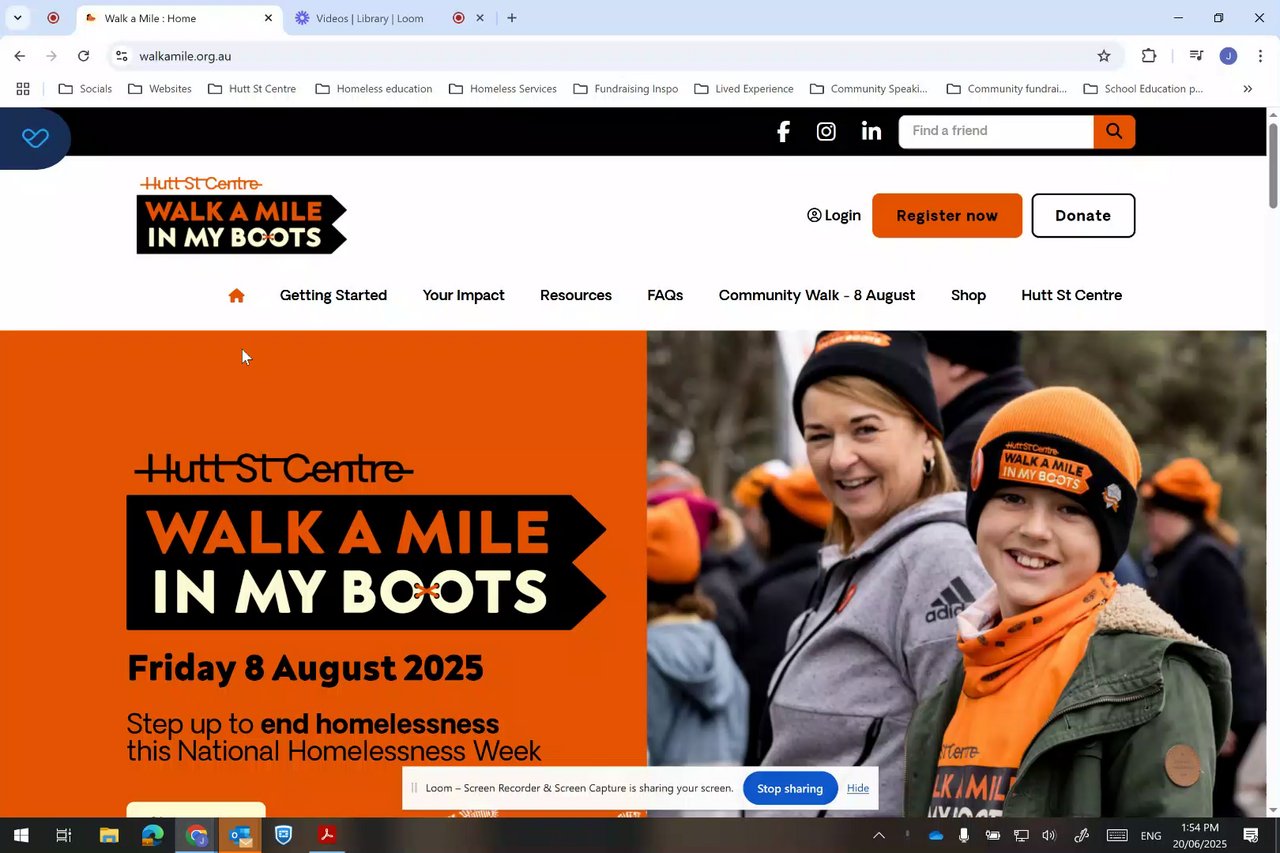Viewport: 1280px width, 853px height.
Task: Click the ENG language indicator
Action: (x=1151, y=836)
